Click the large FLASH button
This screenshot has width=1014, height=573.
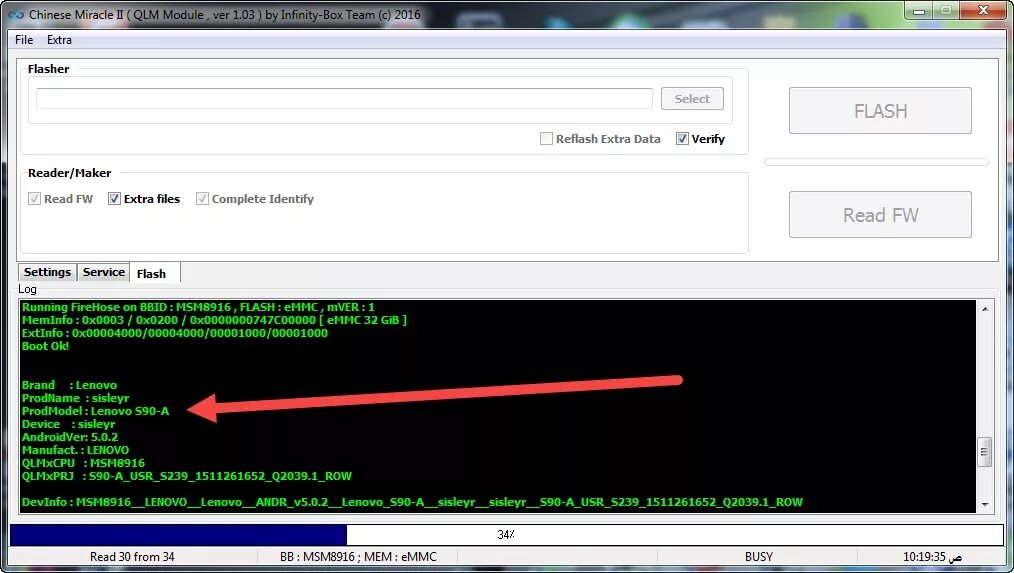(x=880, y=111)
